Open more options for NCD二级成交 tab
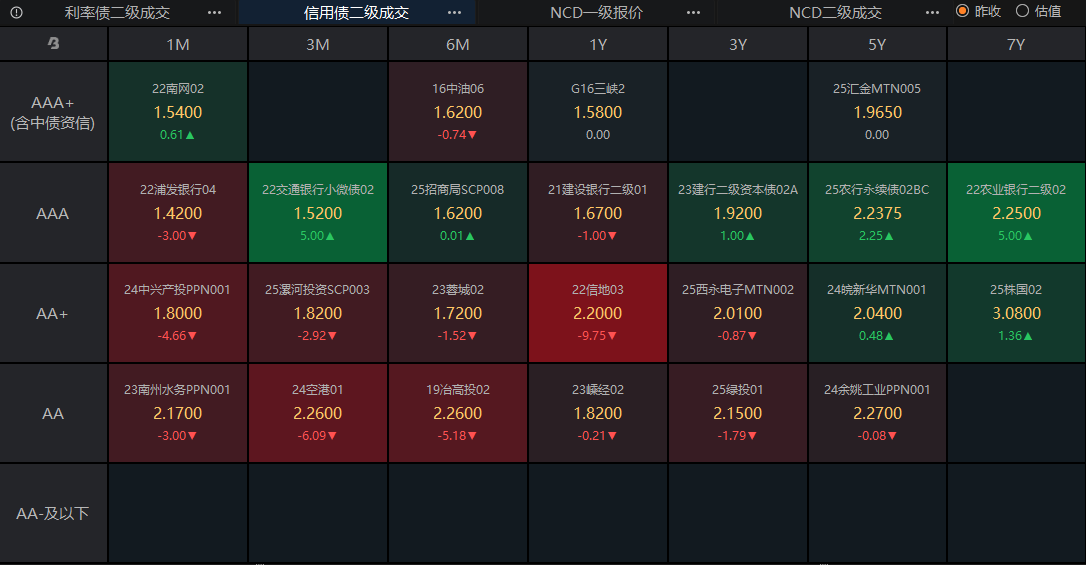Screen dimensions: 1086x565 pyautogui.click(x=933, y=12)
